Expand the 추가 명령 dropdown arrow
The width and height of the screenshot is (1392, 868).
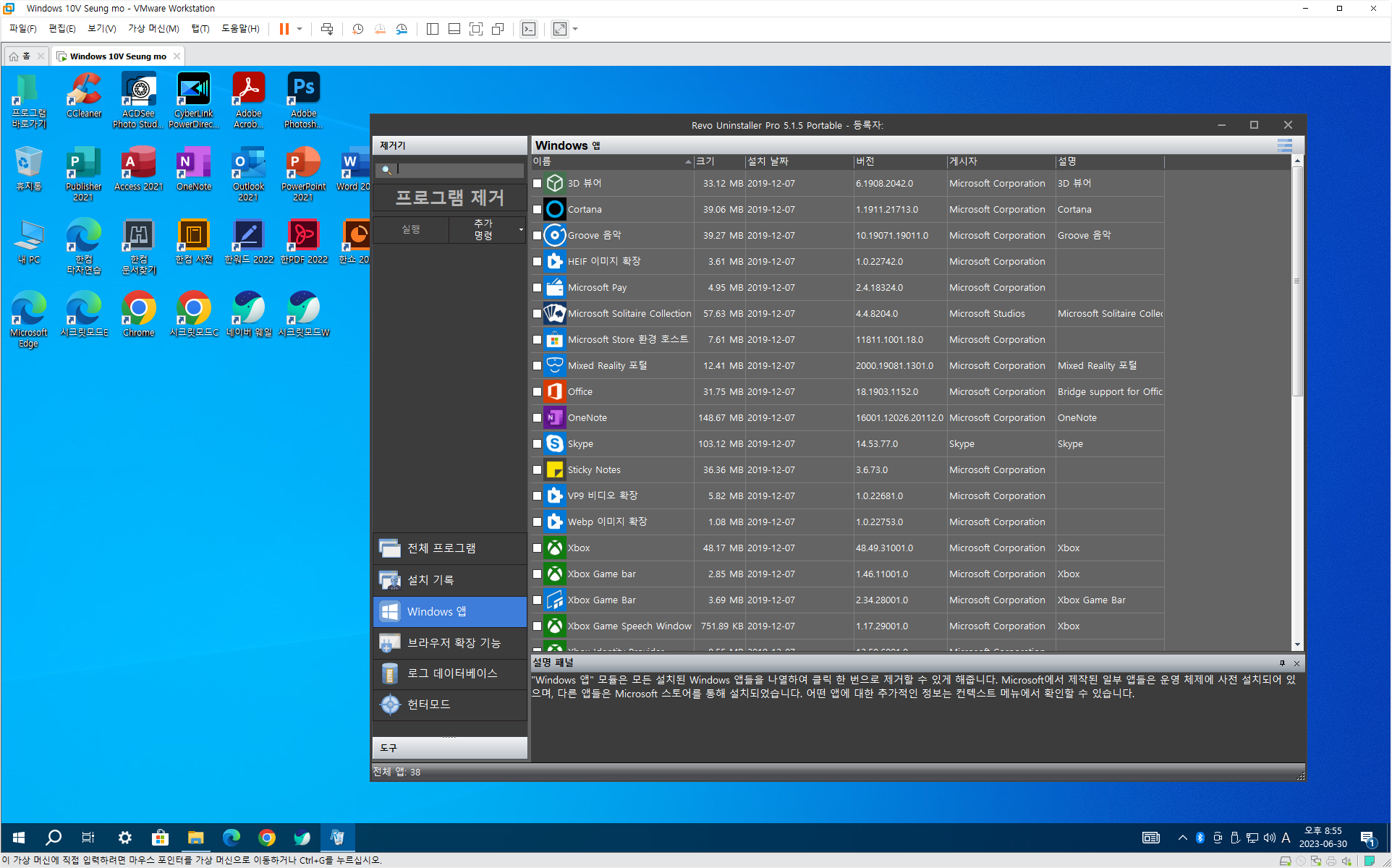(x=521, y=230)
